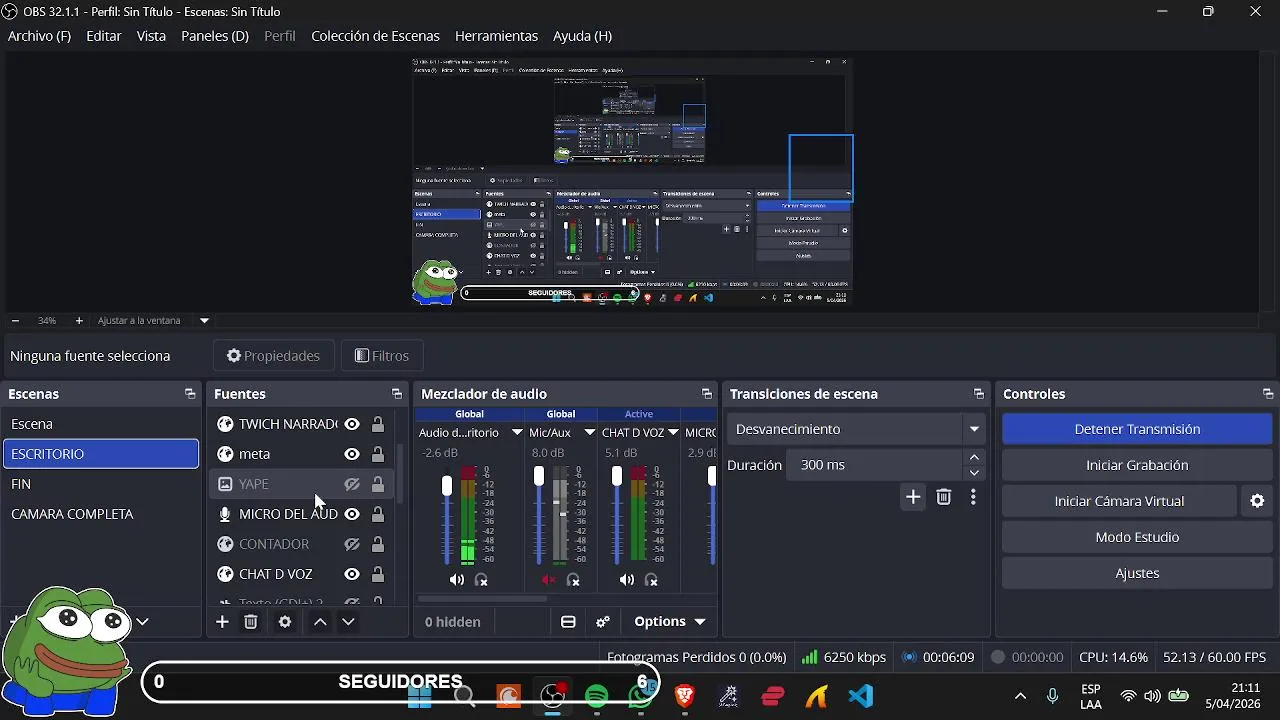Hide the CHAT D VOZ source
1280x720 pixels.
tap(352, 574)
